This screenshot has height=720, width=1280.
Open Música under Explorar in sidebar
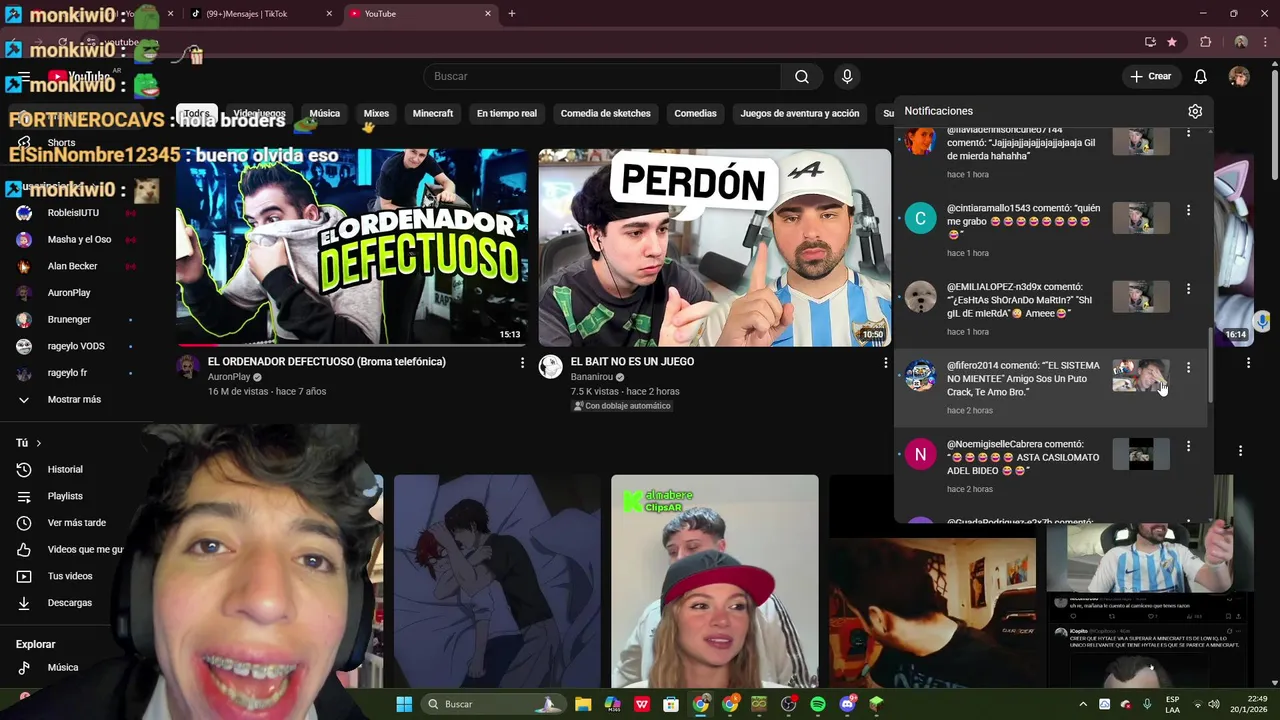[x=62, y=667]
